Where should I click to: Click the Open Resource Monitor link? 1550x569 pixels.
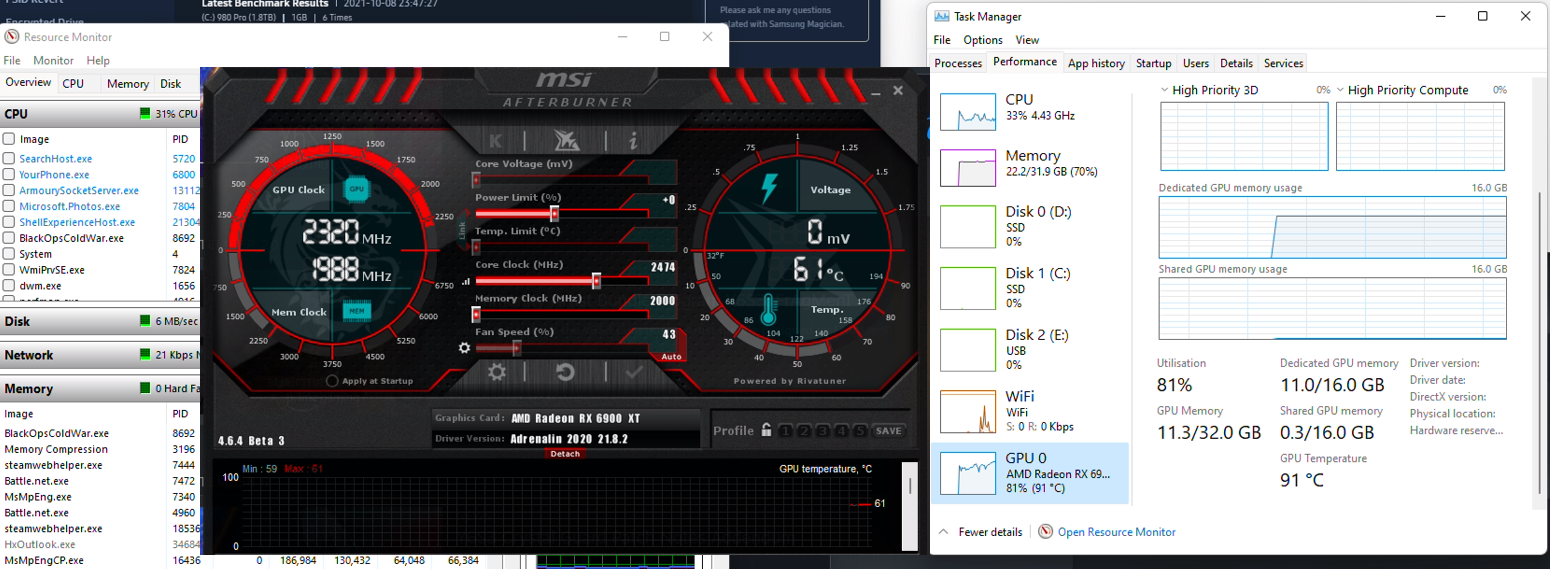1117,532
